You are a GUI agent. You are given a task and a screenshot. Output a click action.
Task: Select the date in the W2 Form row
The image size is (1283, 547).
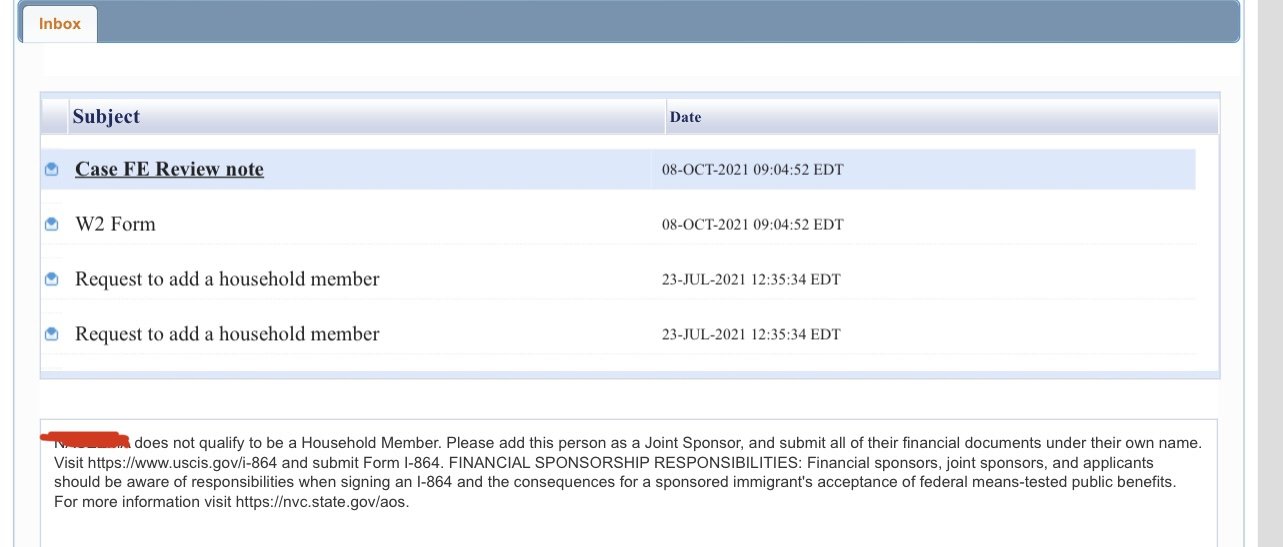pos(752,225)
